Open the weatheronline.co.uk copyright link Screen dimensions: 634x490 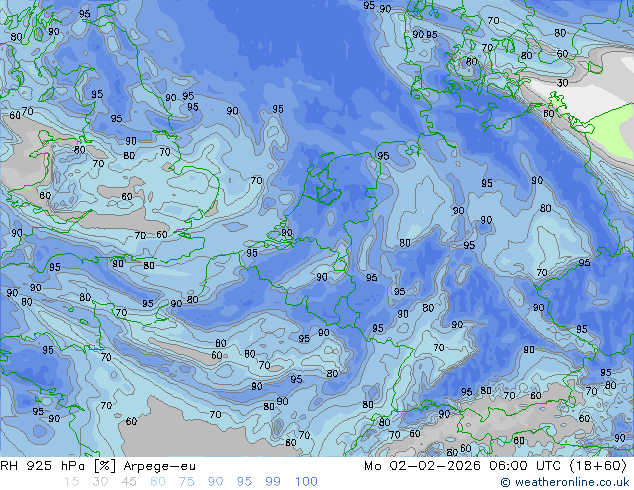tap(564, 482)
